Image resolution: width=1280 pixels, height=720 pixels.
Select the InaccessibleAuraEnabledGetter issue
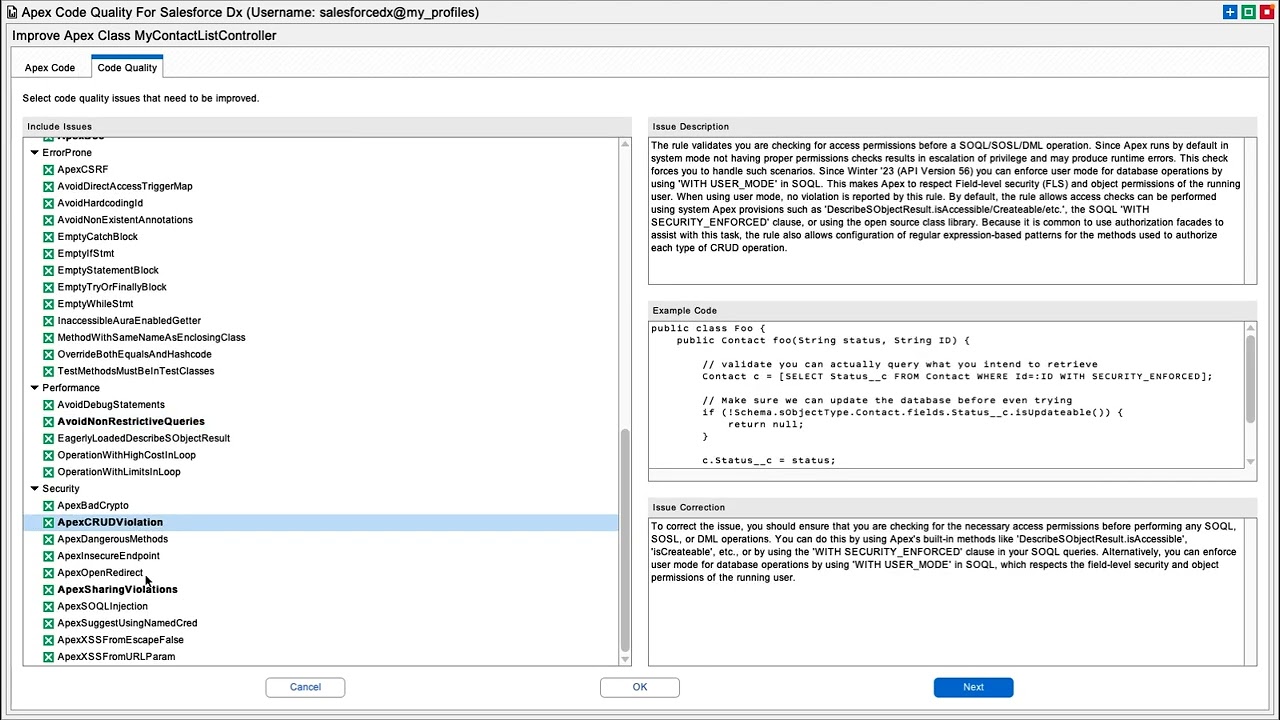[129, 321]
